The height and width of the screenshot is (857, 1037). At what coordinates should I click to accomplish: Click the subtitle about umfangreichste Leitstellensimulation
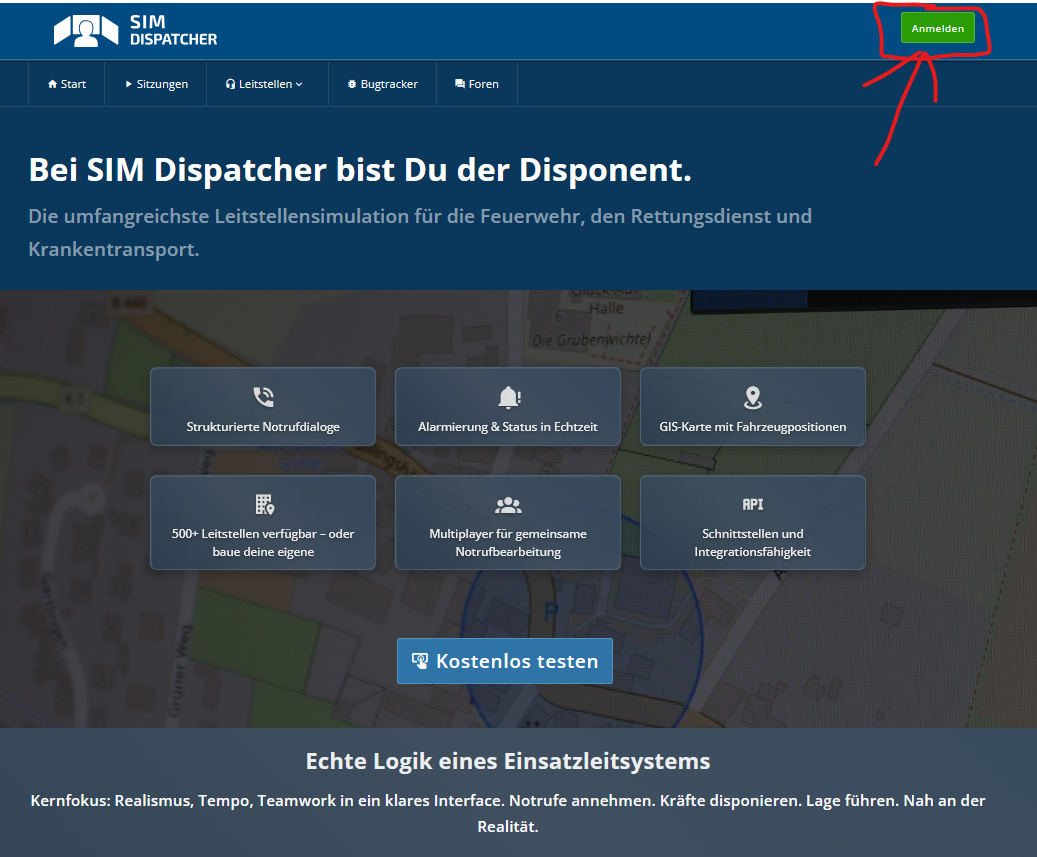coord(420,232)
